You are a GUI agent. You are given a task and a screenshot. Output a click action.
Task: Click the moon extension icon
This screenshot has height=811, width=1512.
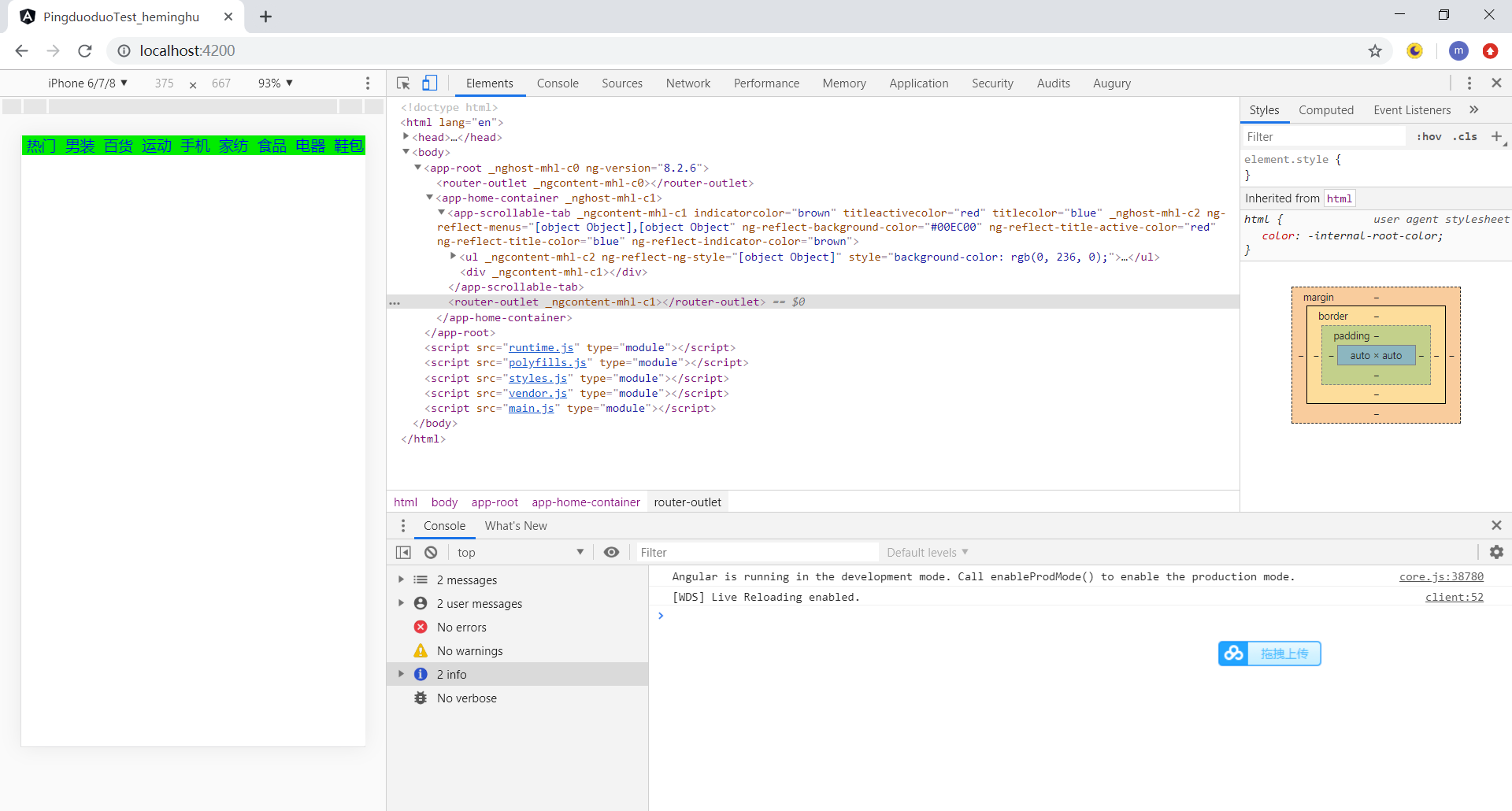pyautogui.click(x=1415, y=51)
